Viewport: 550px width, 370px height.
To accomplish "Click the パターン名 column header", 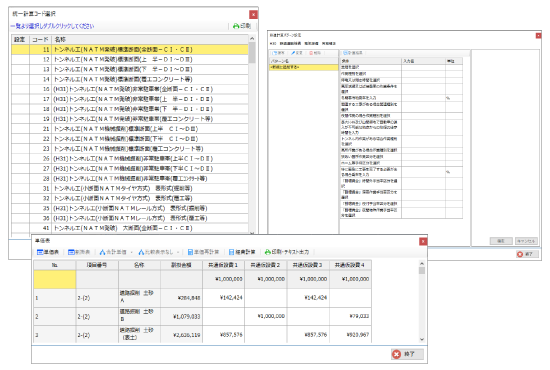I will [x=304, y=61].
